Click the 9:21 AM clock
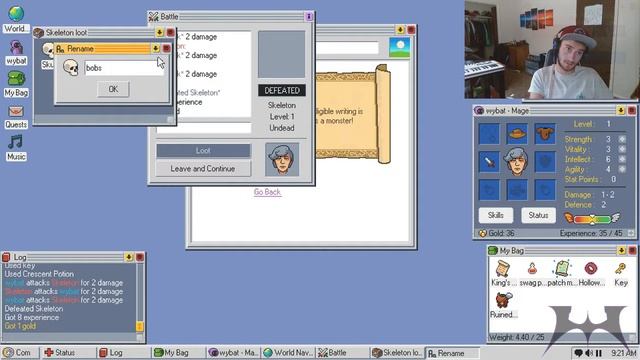The height and width of the screenshot is (360, 640). tap(624, 353)
